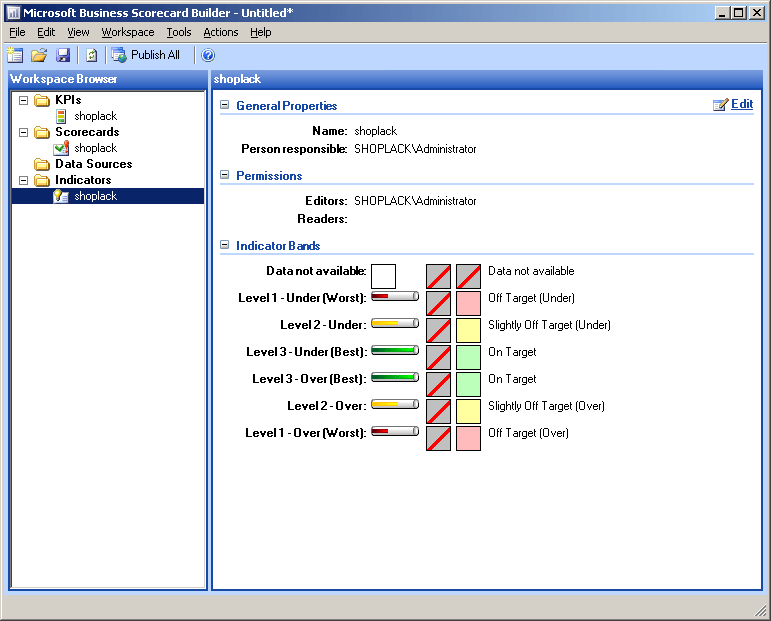Viewport: 771px width, 621px height.
Task: Click the Level 1 - Under red gauge
Action: coord(395,296)
